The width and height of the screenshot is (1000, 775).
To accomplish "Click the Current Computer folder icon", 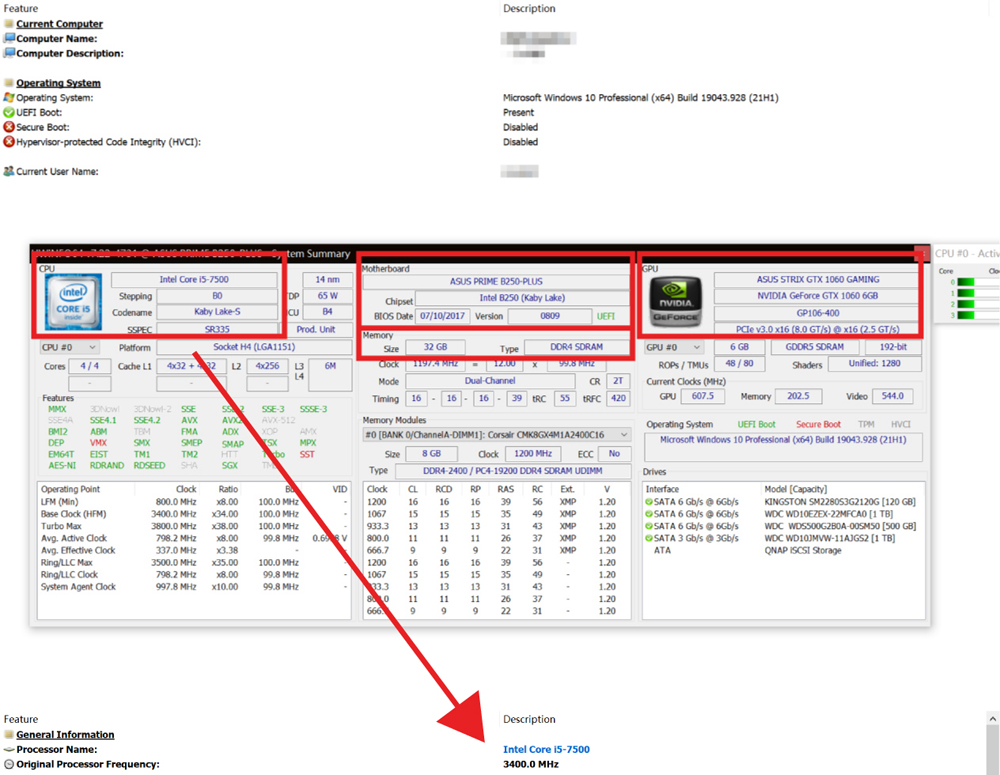I will click(x=9, y=24).
